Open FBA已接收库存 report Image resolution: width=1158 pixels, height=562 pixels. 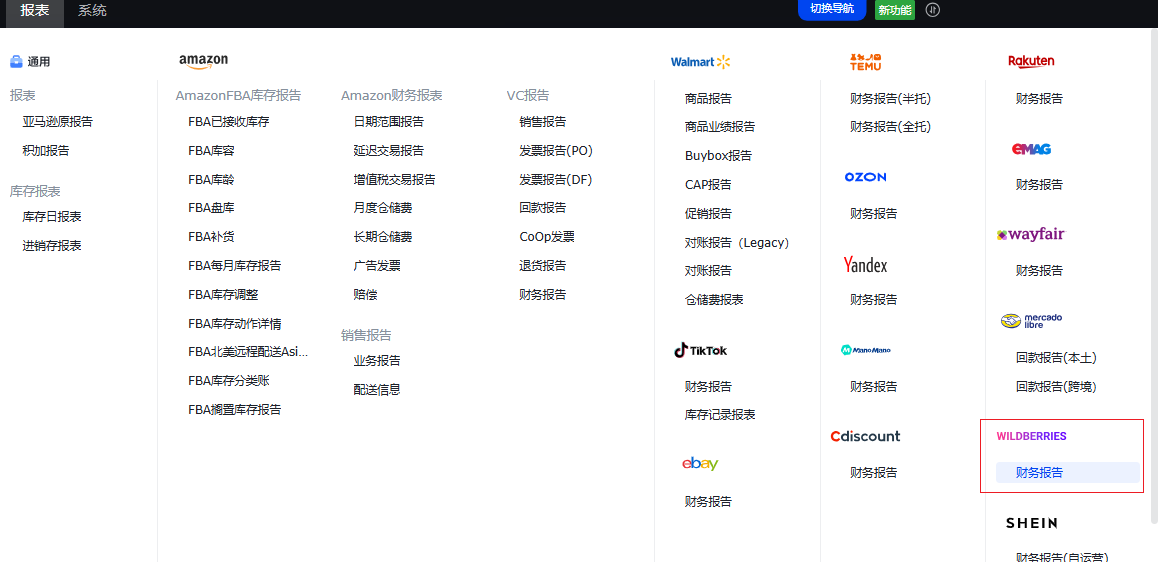tap(229, 122)
